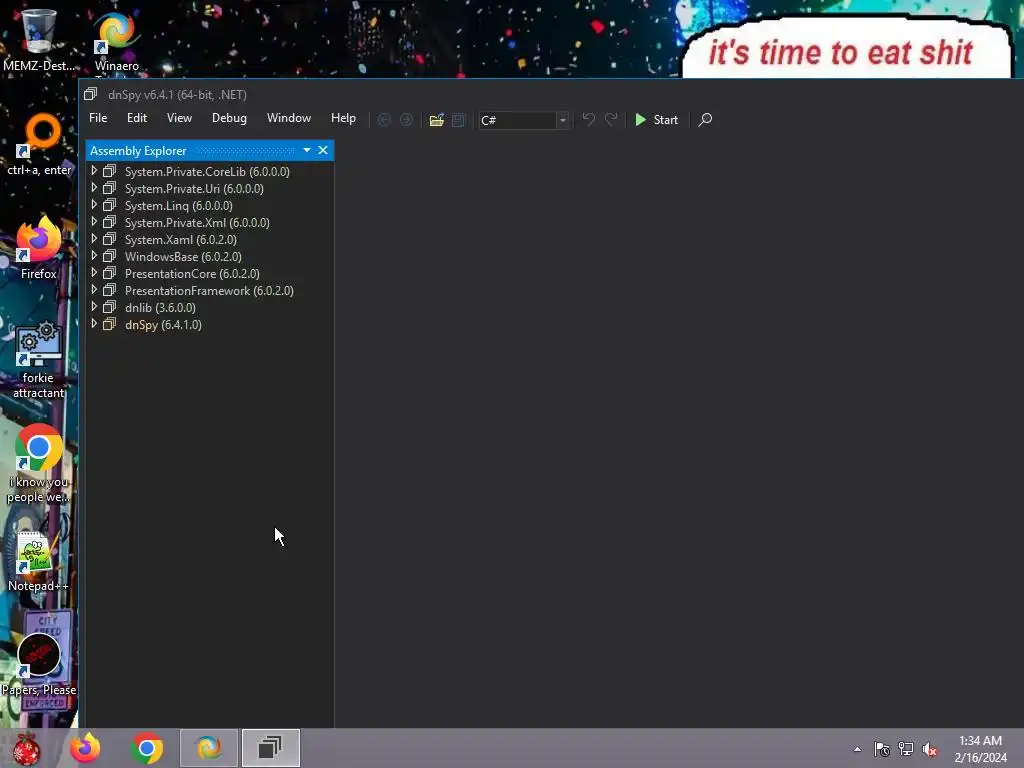
Task: Expand the PresentationFramework node
Action: (94, 289)
